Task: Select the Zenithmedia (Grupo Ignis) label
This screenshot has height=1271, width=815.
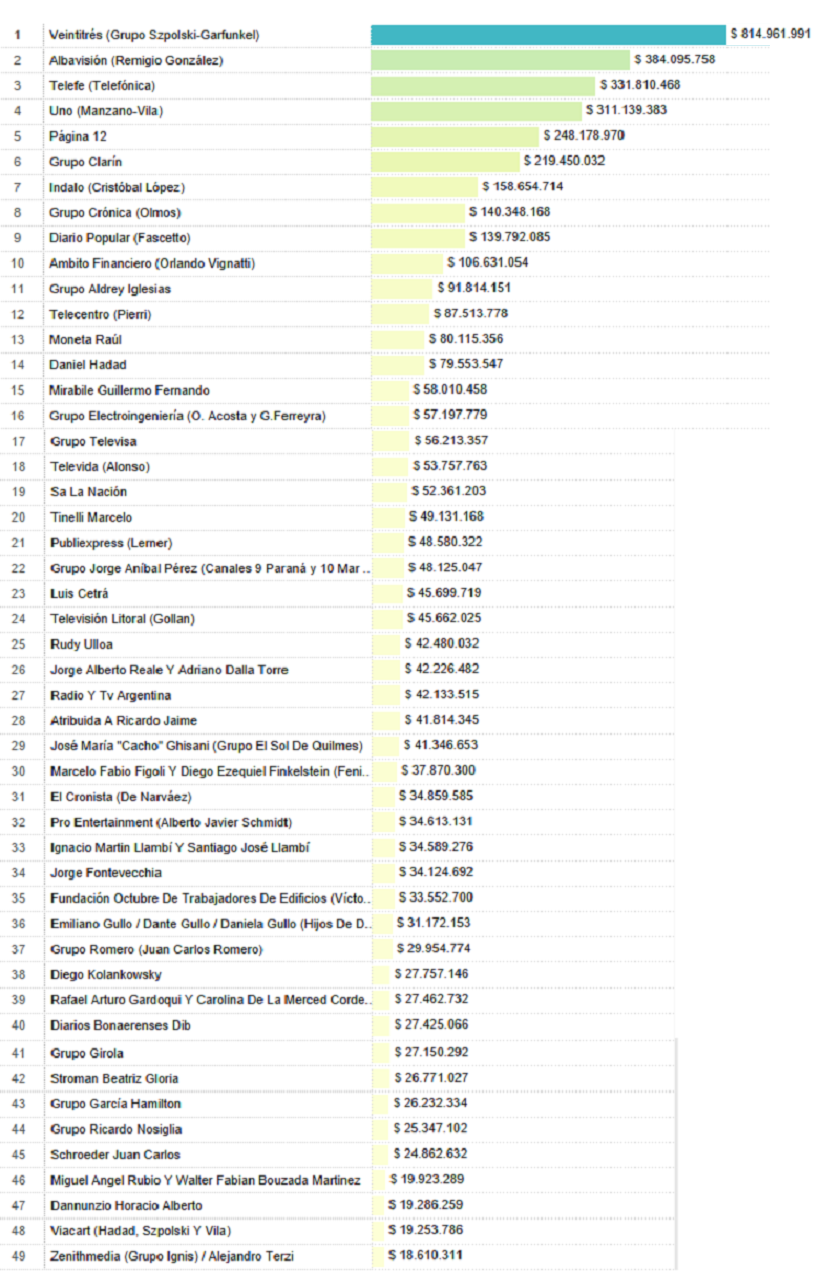Action: click(x=173, y=1256)
